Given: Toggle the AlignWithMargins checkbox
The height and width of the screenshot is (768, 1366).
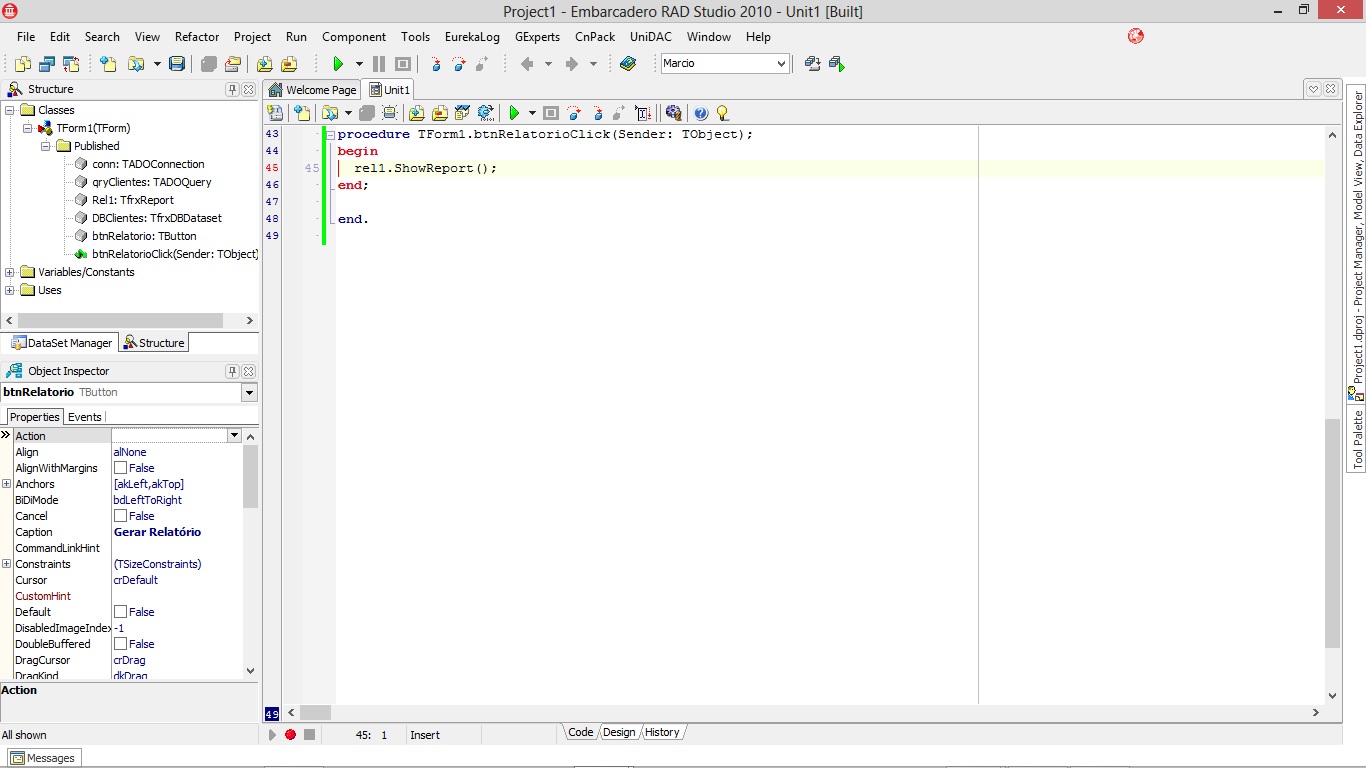Looking at the screenshot, I should (120, 468).
